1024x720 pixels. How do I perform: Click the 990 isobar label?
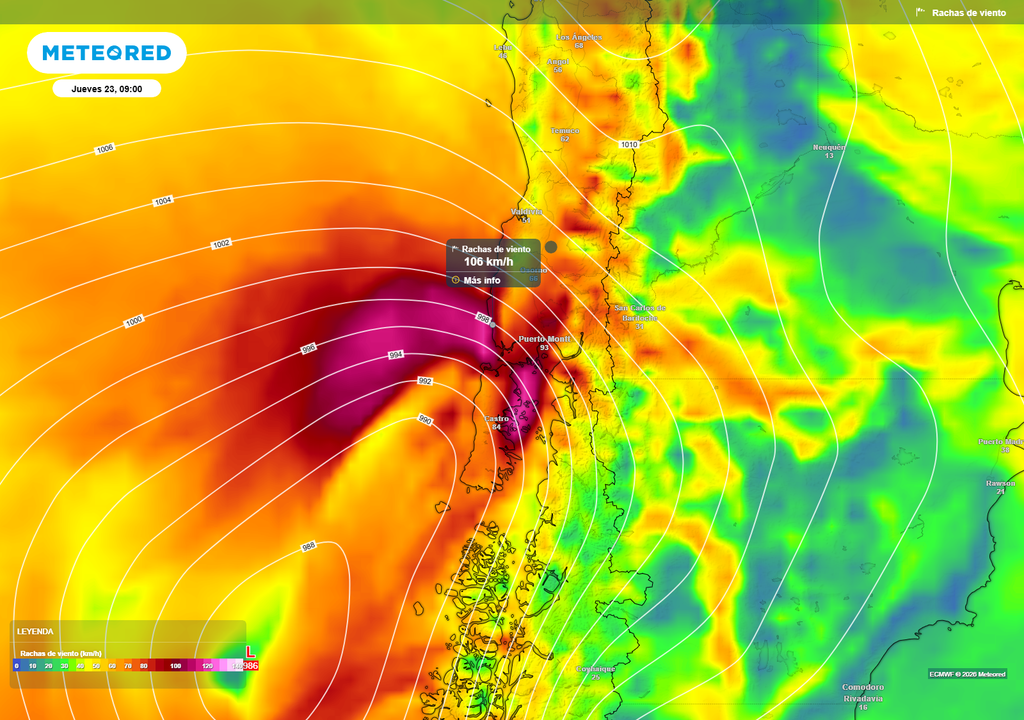pos(425,420)
